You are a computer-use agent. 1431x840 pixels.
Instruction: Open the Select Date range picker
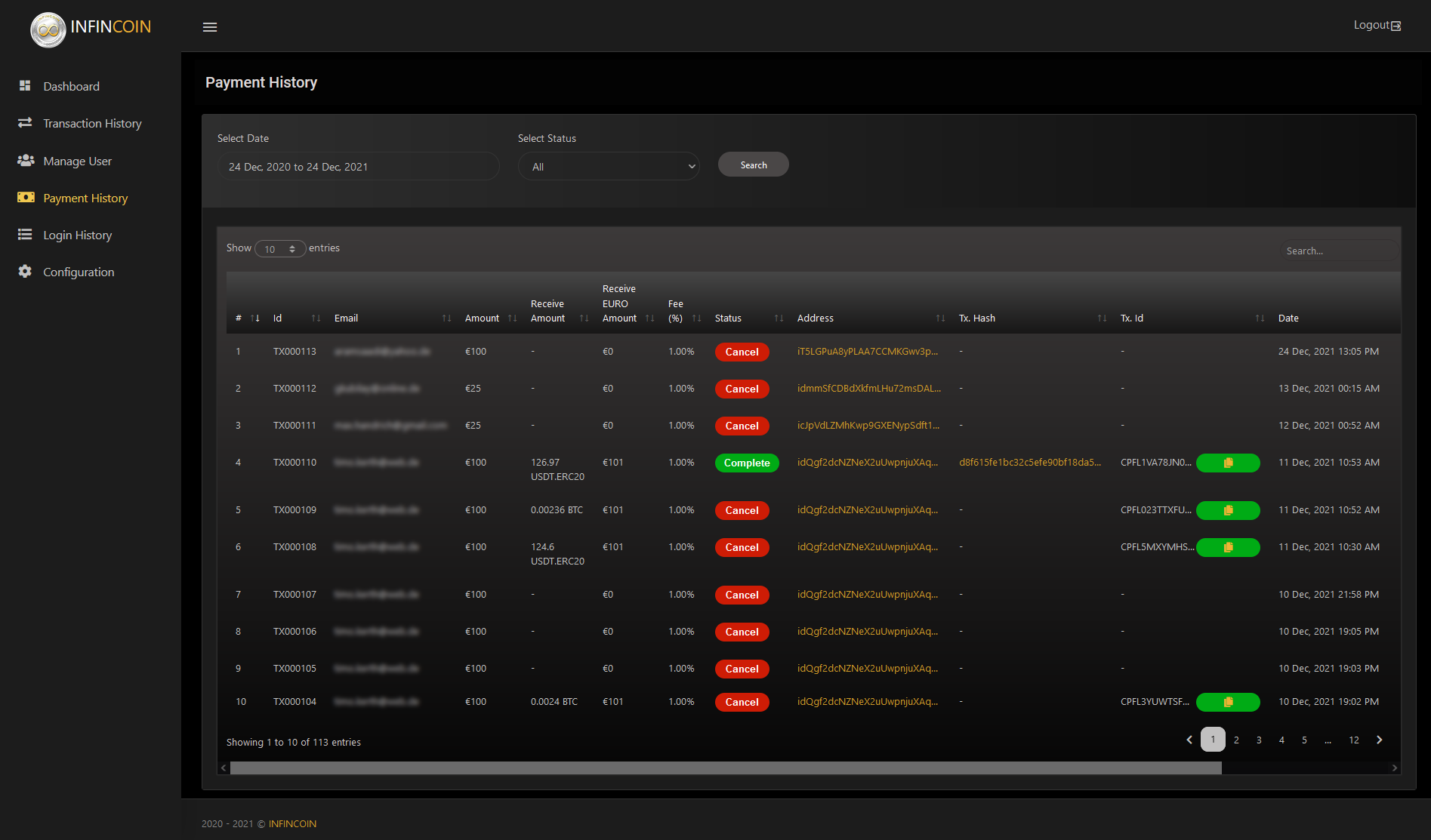pyautogui.click(x=358, y=167)
